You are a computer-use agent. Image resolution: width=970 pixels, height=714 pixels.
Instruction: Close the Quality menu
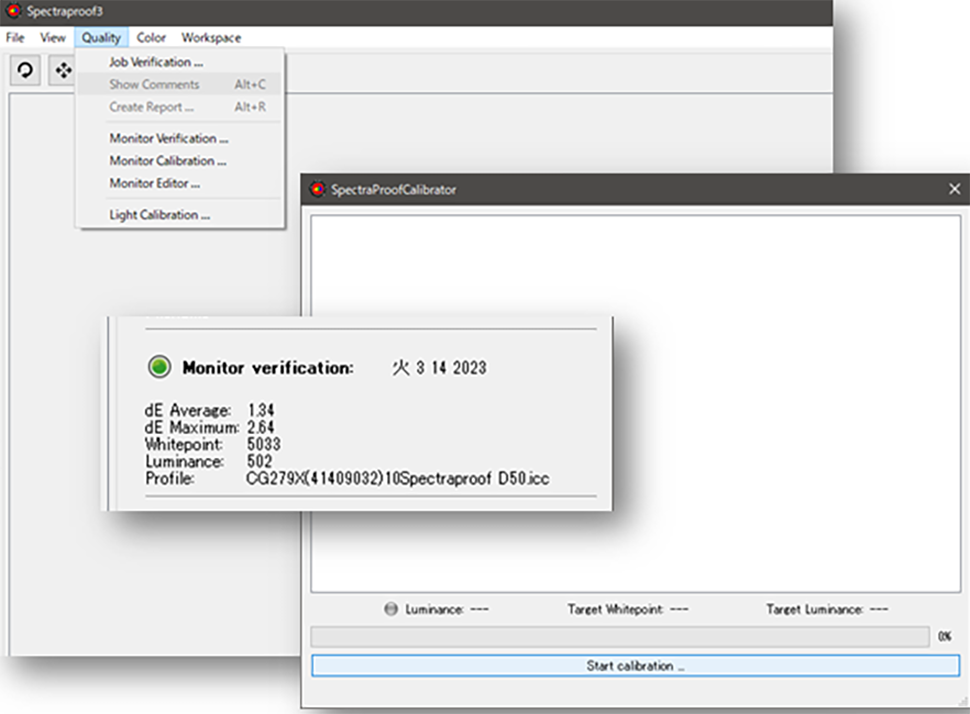(101, 38)
